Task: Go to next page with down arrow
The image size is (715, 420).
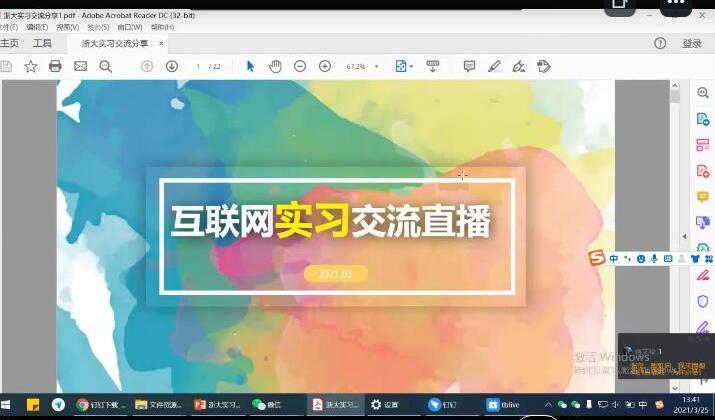Action: pos(172,66)
